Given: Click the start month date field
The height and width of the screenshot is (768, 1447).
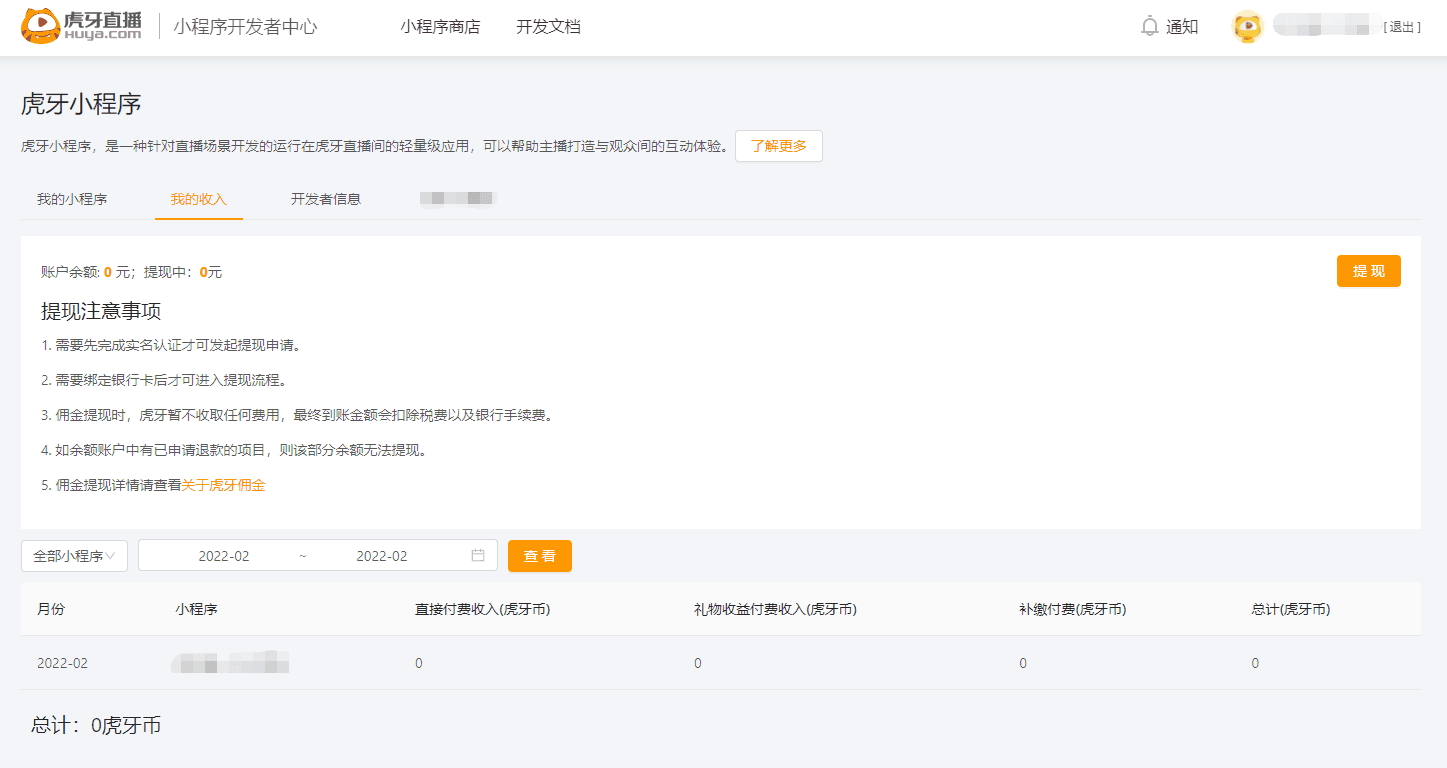Looking at the screenshot, I should [x=224, y=556].
